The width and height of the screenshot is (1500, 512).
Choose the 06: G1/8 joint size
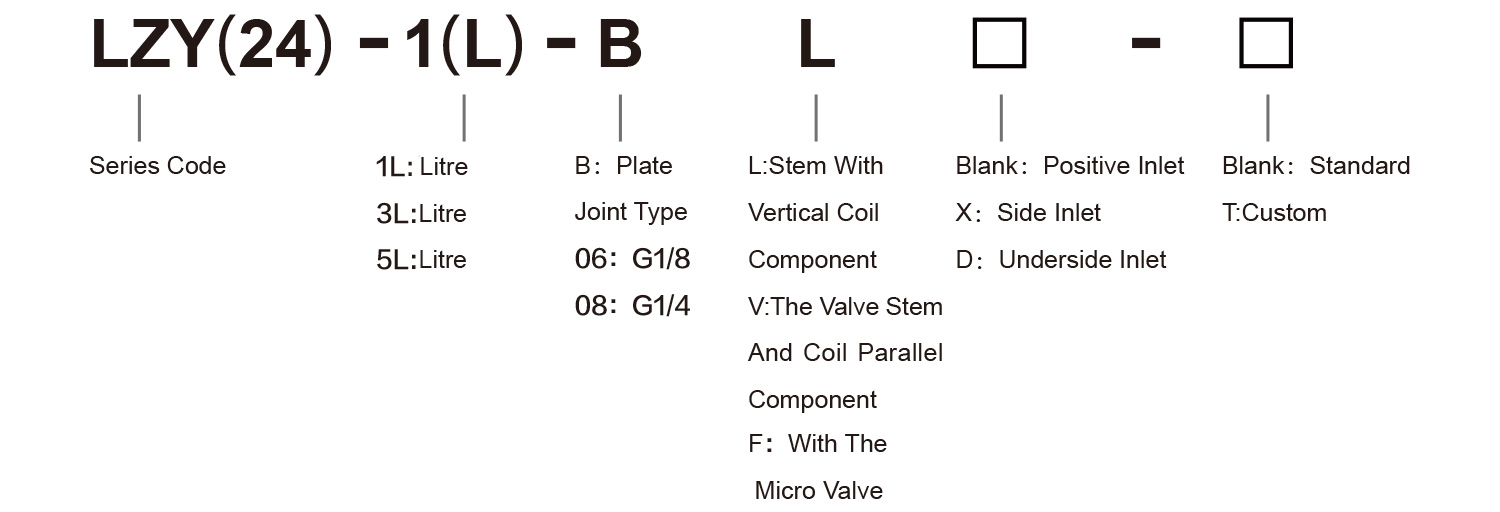tap(632, 259)
